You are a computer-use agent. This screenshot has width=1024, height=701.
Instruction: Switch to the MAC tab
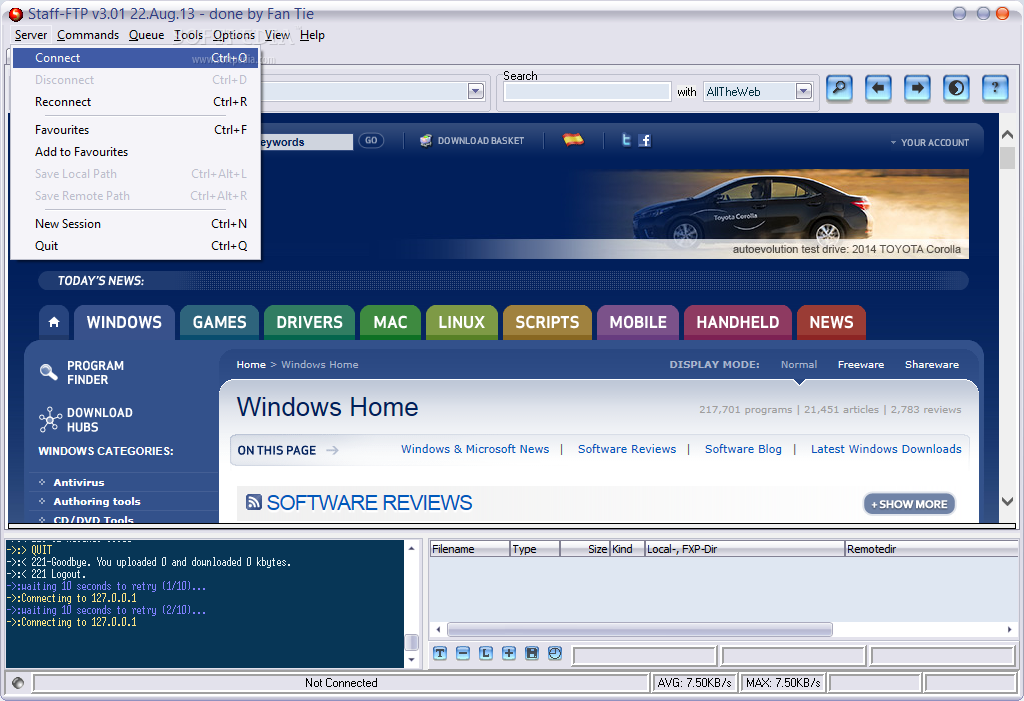click(x=391, y=322)
